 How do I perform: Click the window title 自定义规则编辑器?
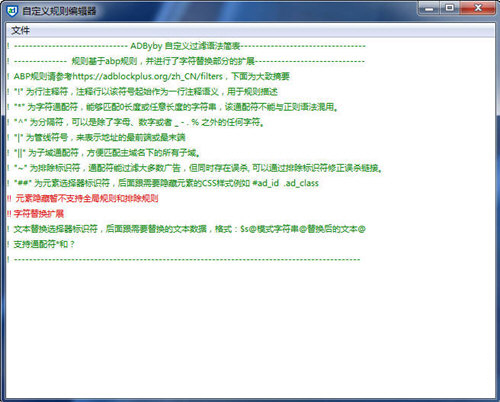coord(59,11)
